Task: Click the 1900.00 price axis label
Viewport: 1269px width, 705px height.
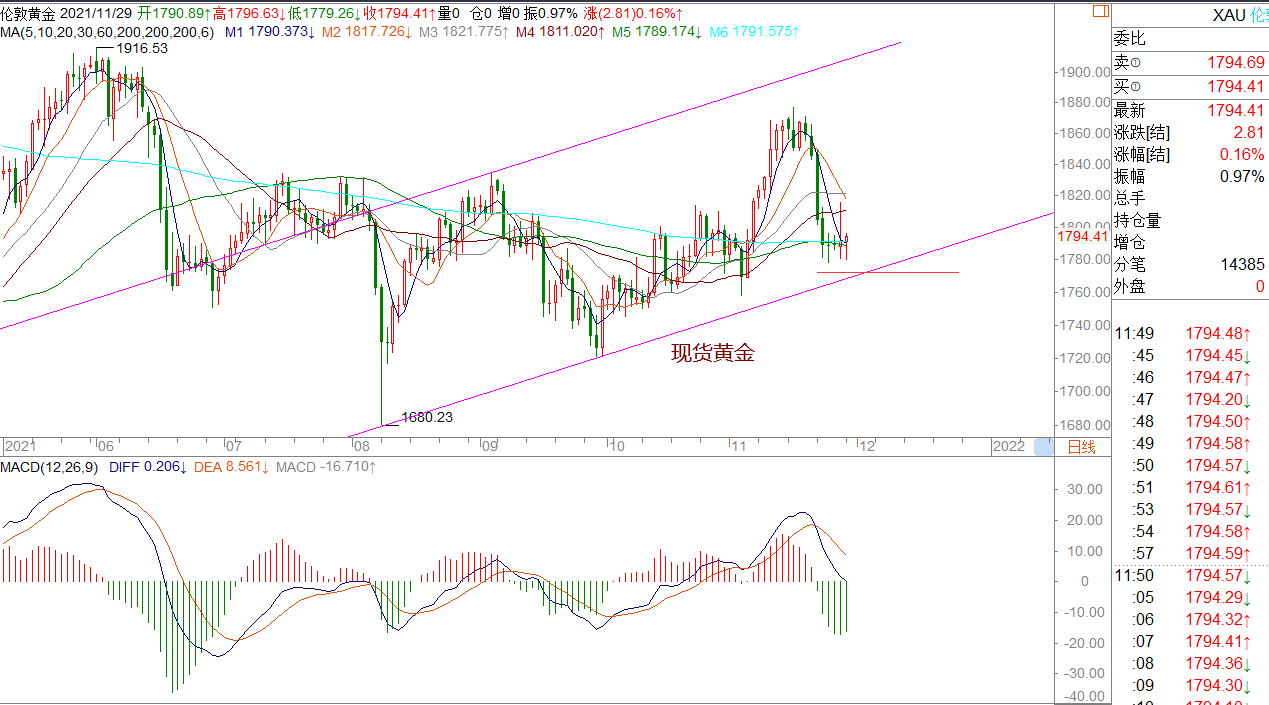Action: (1084, 72)
